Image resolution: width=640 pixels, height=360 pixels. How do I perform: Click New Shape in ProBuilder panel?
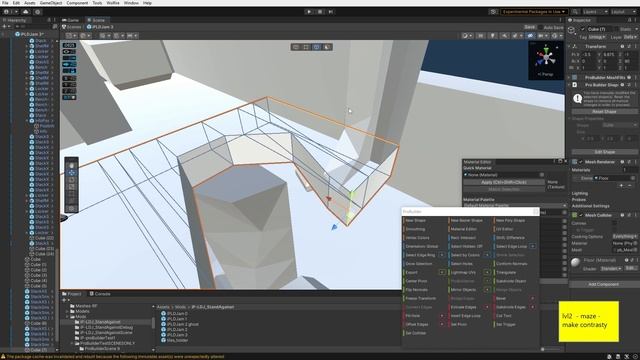415,220
